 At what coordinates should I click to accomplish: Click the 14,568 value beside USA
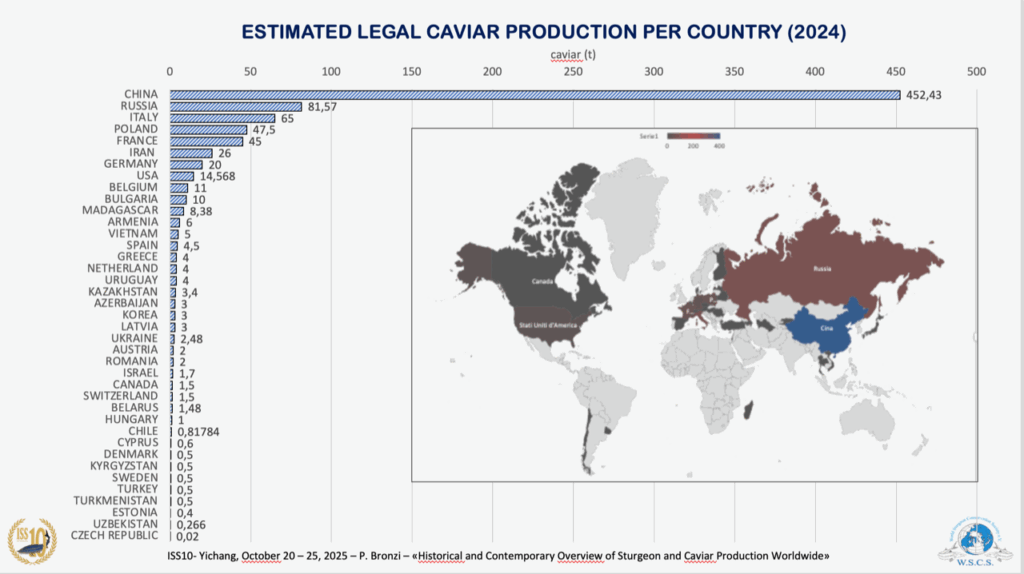(217, 176)
